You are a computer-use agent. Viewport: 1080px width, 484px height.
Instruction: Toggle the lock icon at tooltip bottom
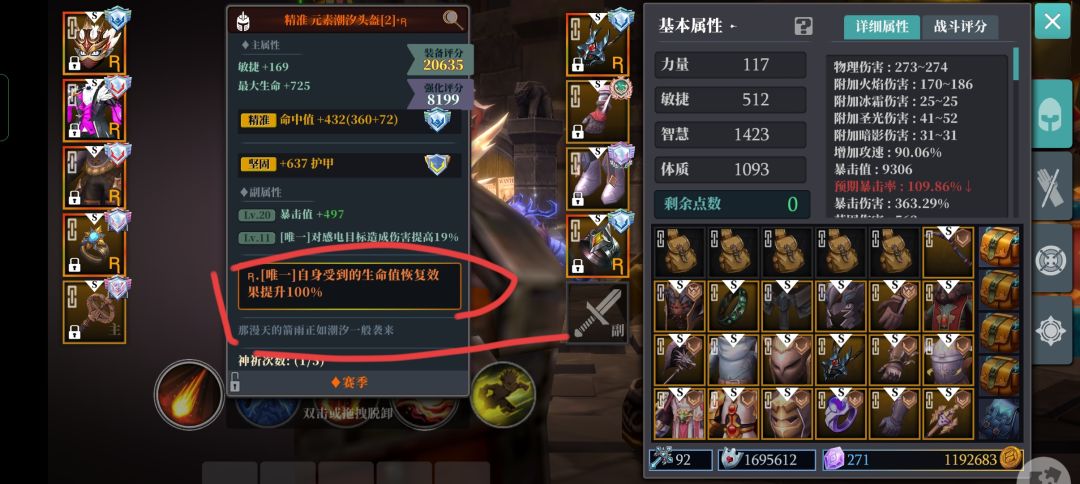pyautogui.click(x=235, y=382)
